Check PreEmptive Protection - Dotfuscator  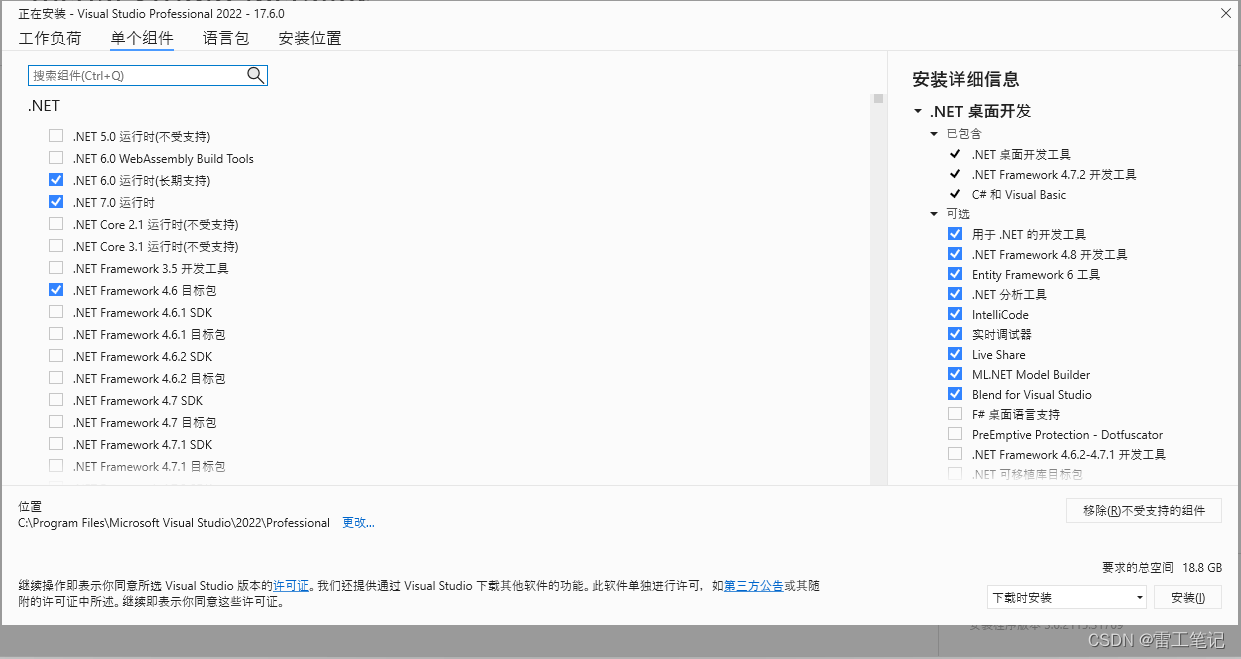(x=955, y=434)
